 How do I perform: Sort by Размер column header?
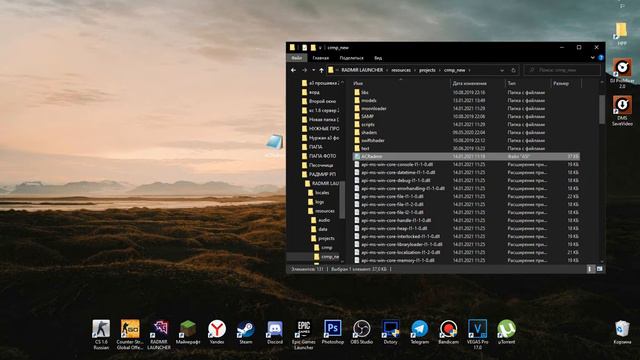point(565,83)
